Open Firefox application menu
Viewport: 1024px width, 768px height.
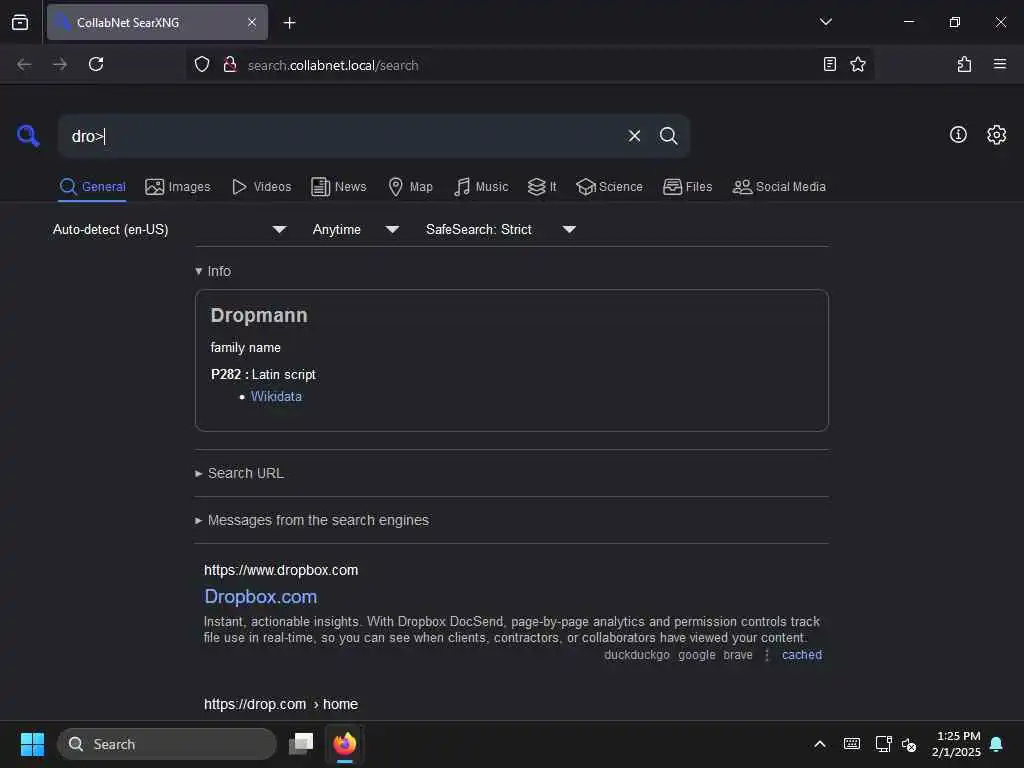[x=999, y=64]
